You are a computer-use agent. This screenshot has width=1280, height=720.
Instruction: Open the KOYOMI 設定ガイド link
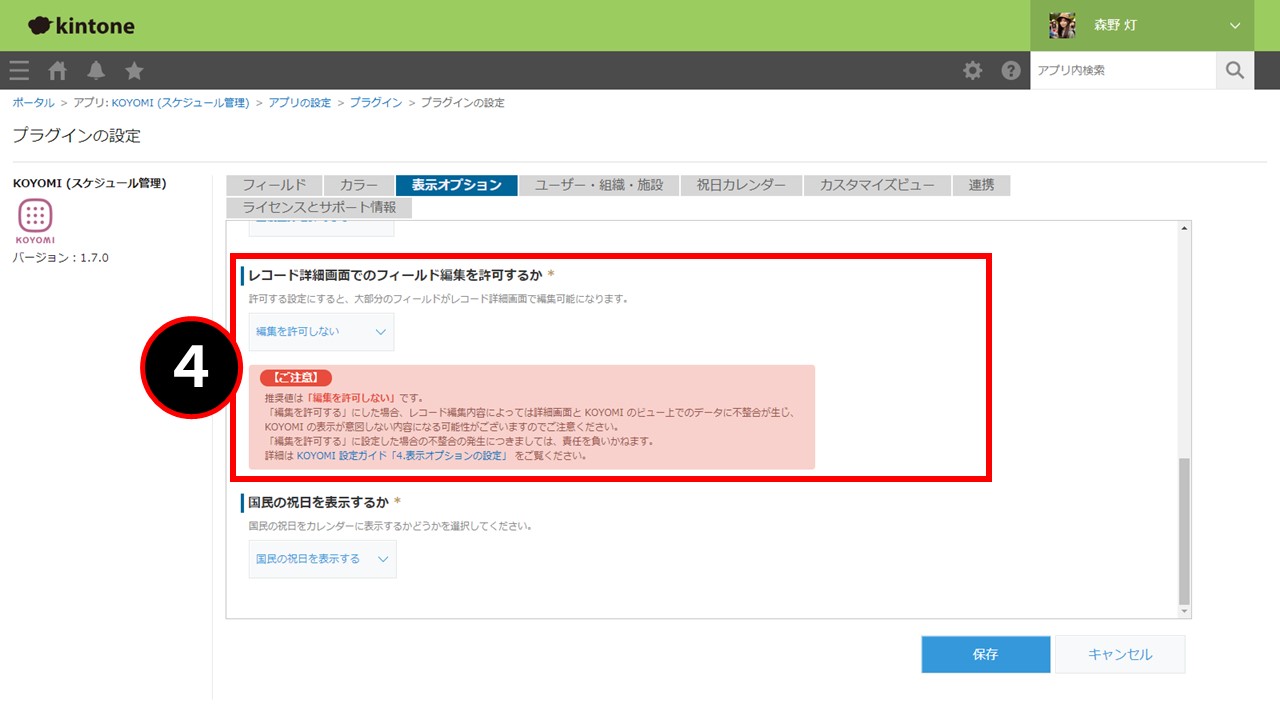tap(402, 455)
